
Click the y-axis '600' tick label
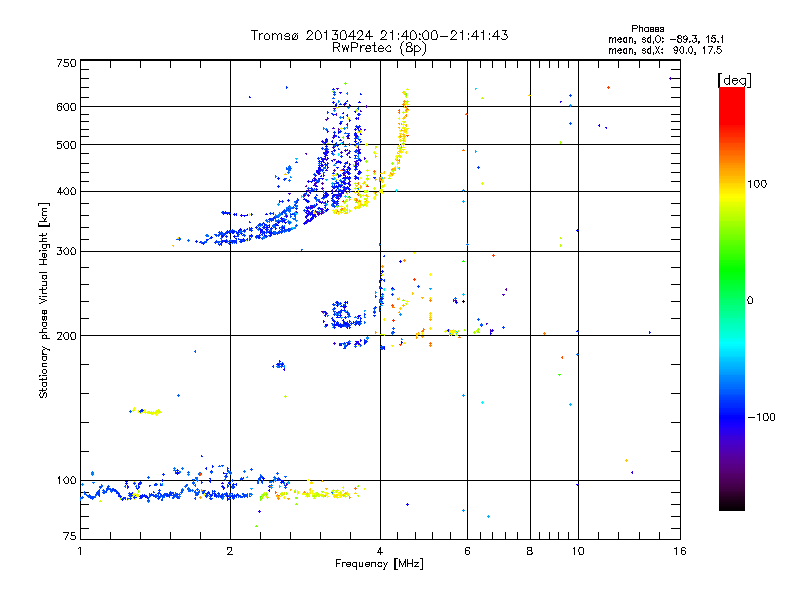click(x=67, y=107)
